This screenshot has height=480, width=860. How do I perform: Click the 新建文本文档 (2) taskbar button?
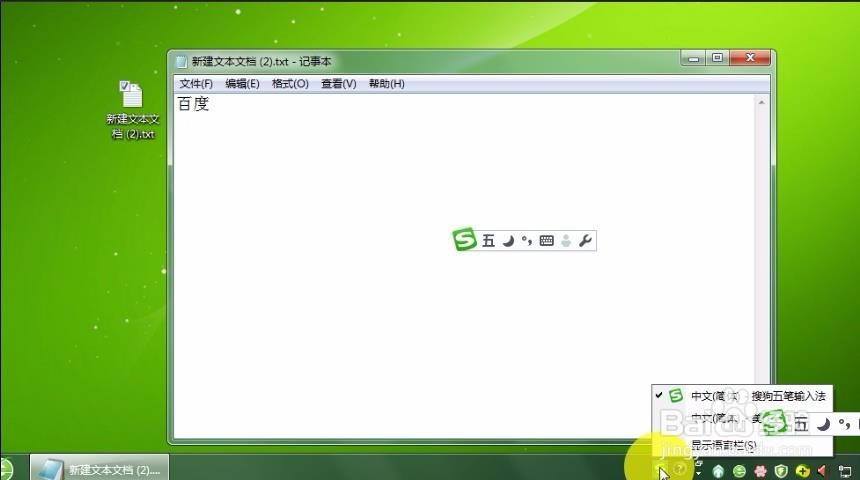coord(99,468)
